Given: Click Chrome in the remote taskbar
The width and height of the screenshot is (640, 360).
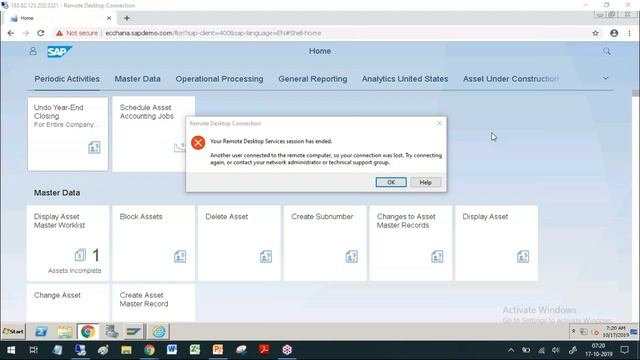Looking at the screenshot, I should tap(87, 331).
